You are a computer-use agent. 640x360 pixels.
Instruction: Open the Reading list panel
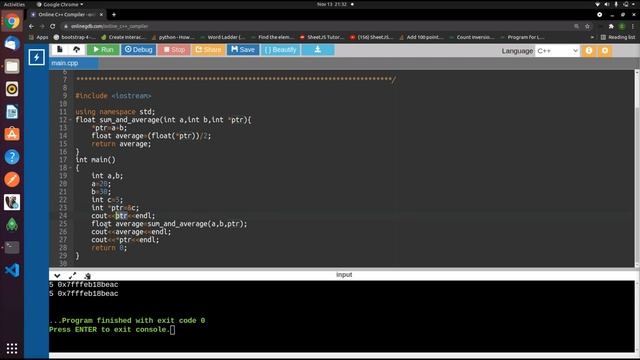pyautogui.click(x=618, y=37)
